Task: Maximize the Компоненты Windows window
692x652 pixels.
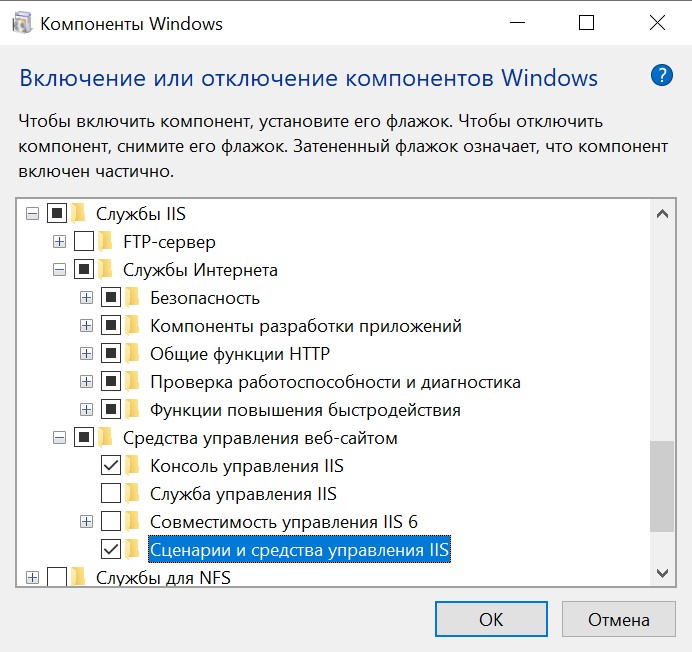Action: (x=587, y=23)
